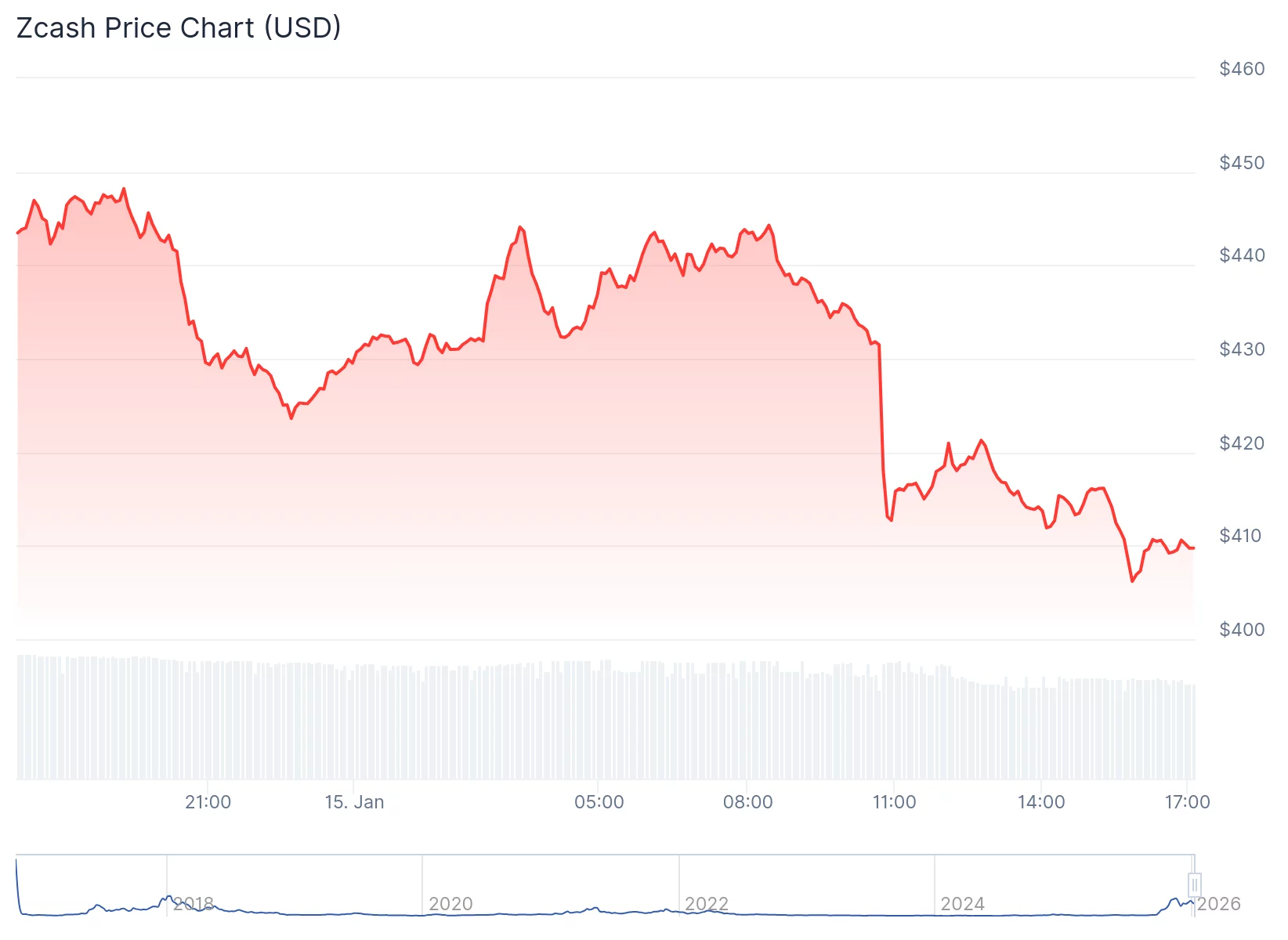Click the 21:00 time axis label

coord(208,802)
